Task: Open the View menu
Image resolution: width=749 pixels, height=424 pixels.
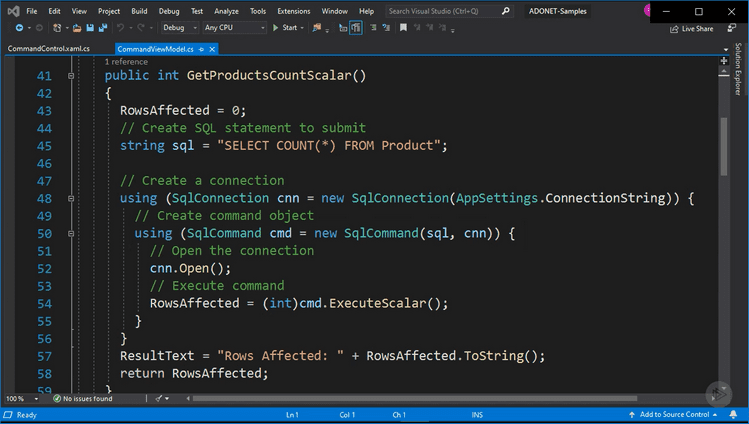Action: [x=79, y=11]
